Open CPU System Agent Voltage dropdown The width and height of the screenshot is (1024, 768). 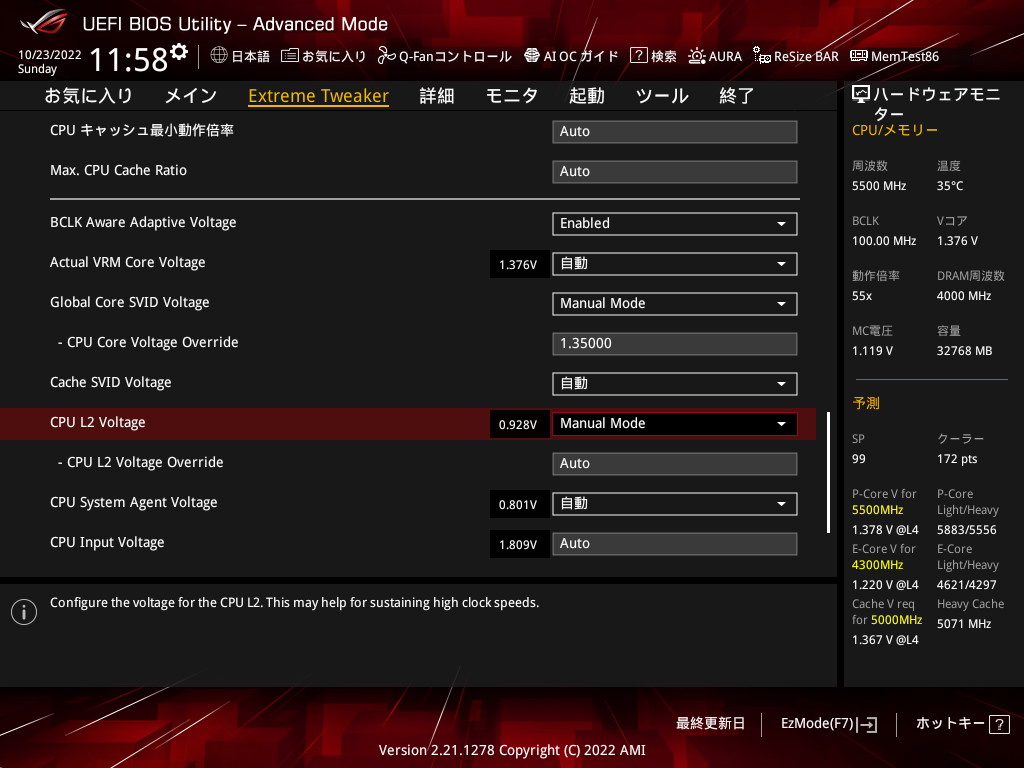tap(675, 504)
